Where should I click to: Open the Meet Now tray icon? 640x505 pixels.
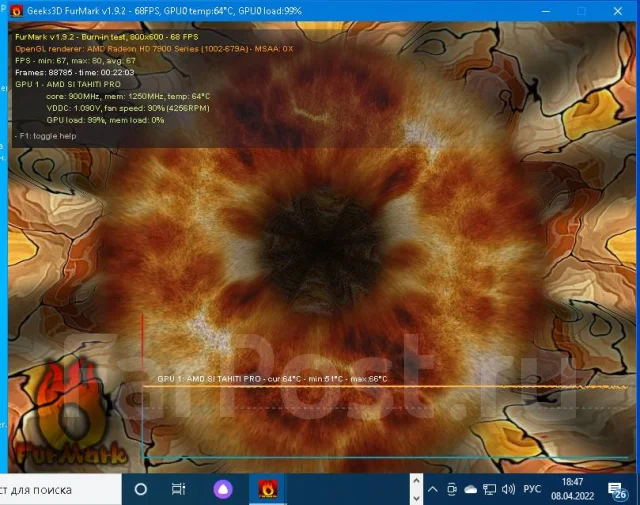[451, 489]
